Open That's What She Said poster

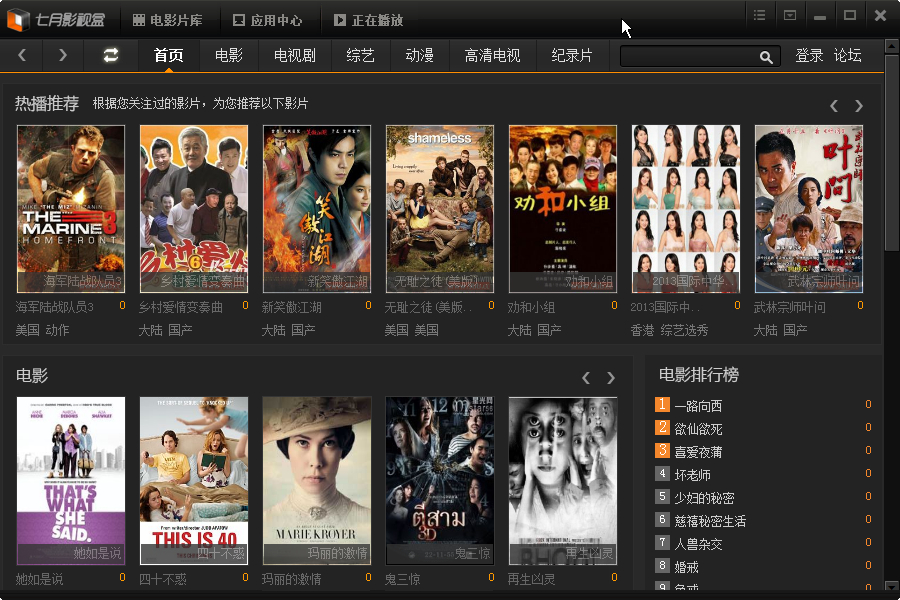71,481
